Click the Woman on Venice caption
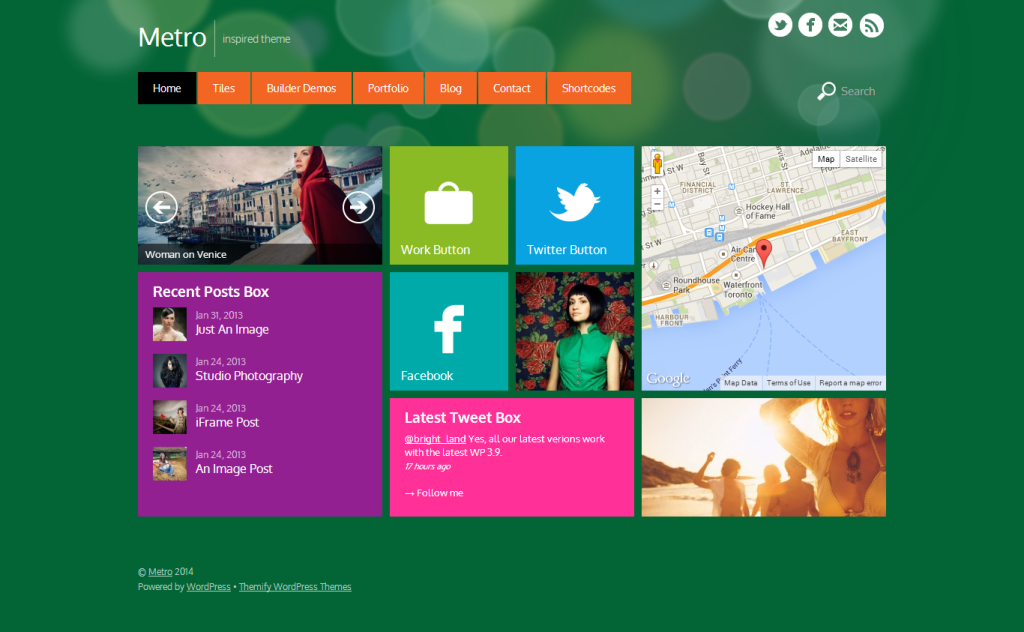Image resolution: width=1024 pixels, height=632 pixels. [x=185, y=255]
